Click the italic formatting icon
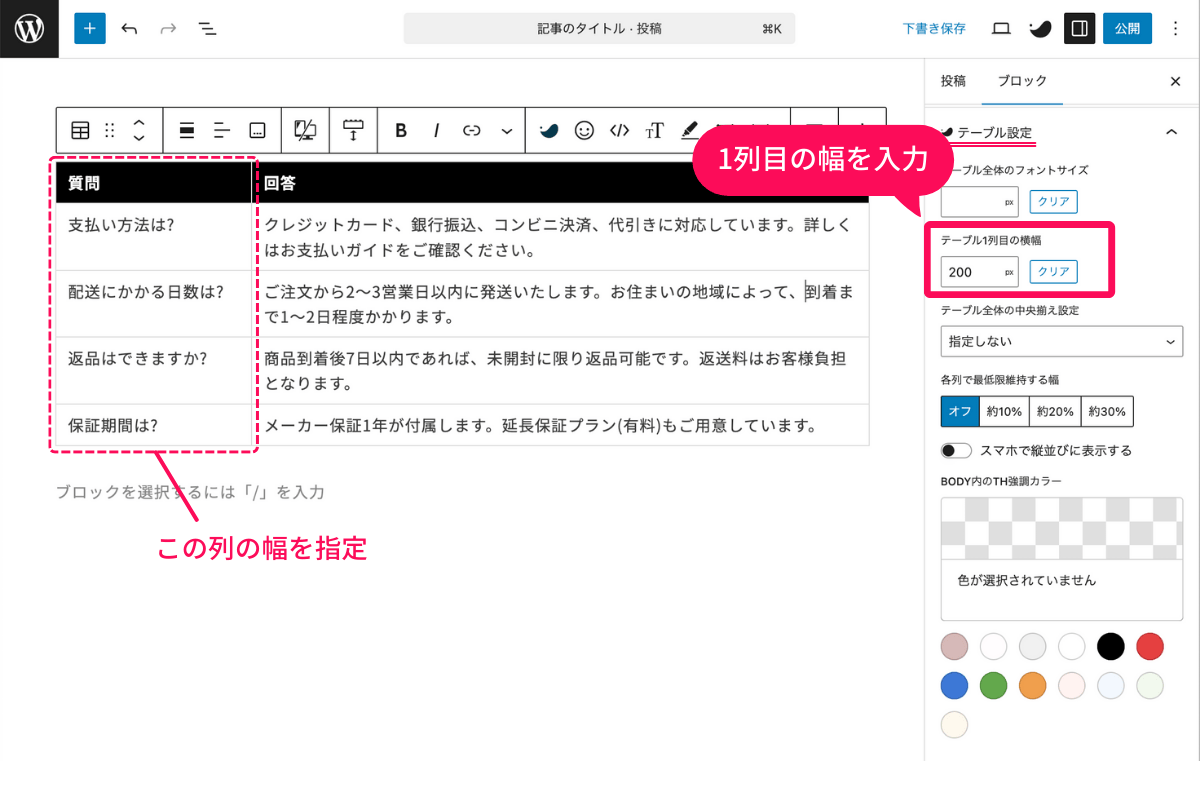 click(435, 130)
